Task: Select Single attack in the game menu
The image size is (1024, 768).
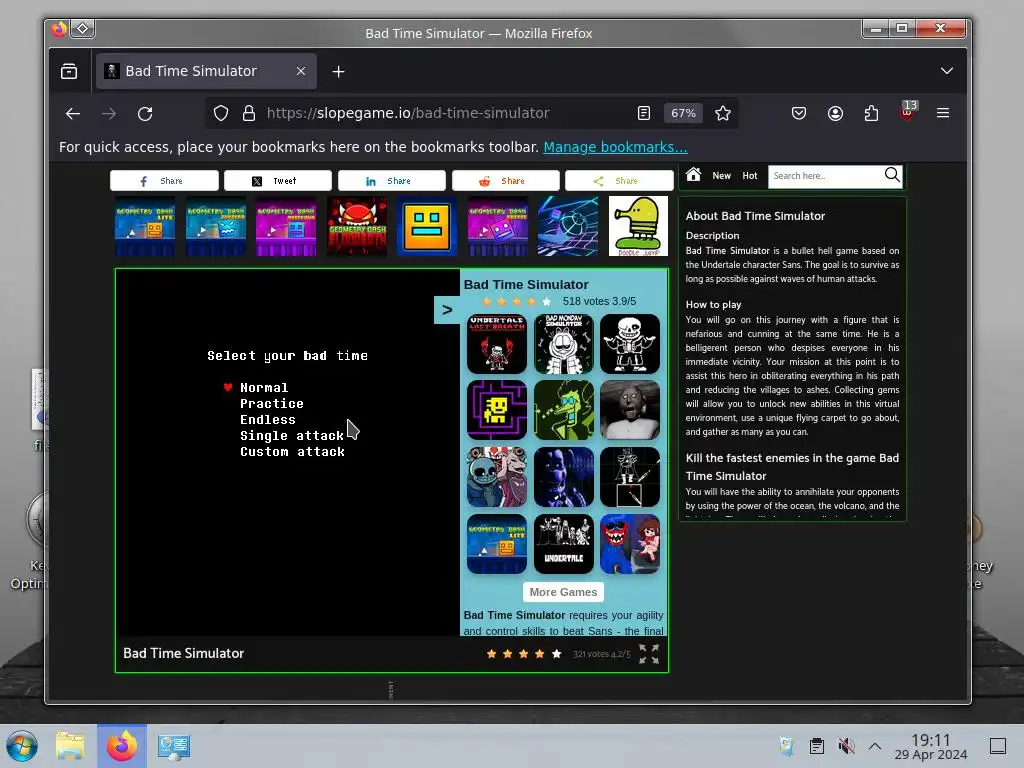Action: tap(291, 436)
